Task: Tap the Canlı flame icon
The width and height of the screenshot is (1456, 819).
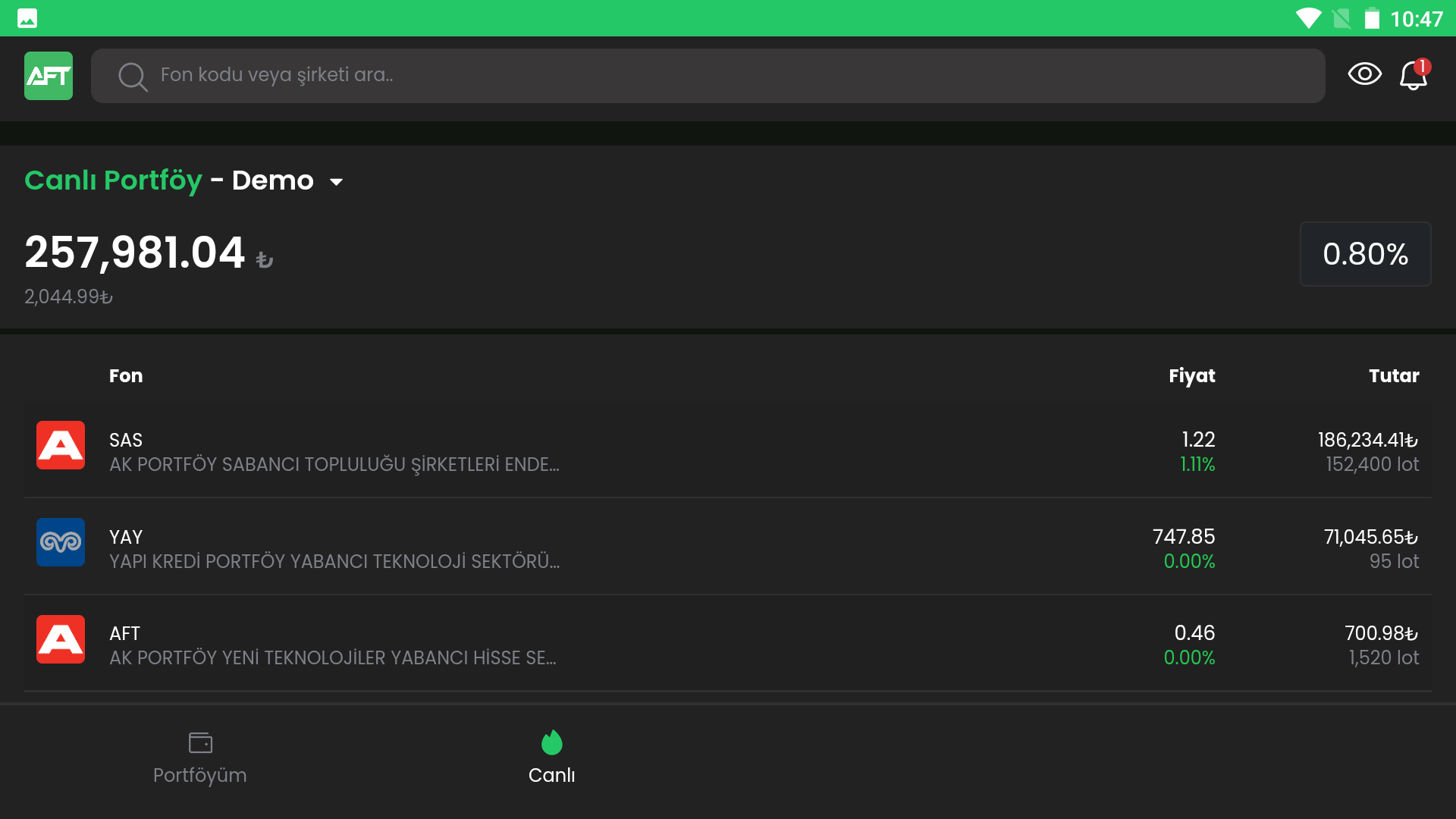Action: point(551,742)
